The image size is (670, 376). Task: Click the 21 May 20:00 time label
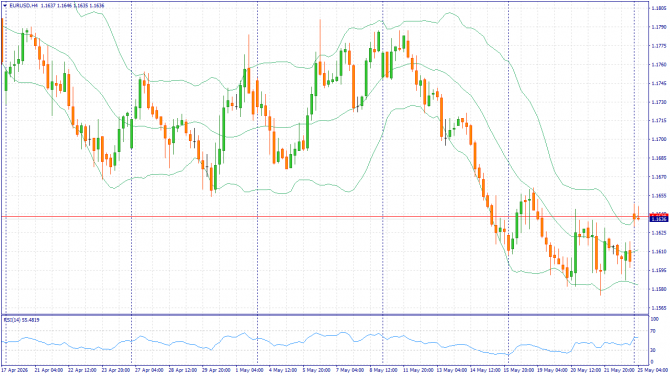tap(619, 370)
